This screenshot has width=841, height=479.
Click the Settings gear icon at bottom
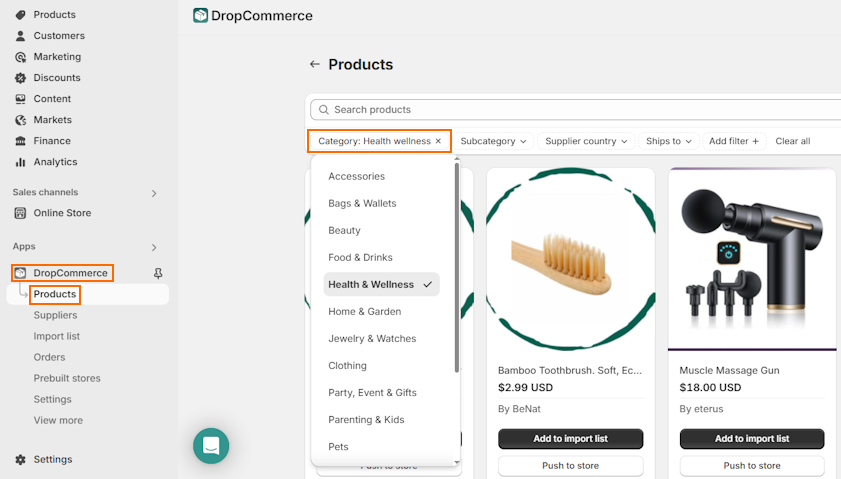tap(20, 460)
